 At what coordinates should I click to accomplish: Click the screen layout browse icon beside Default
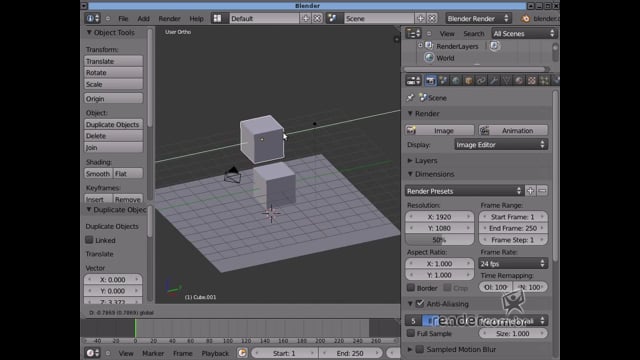tap(218, 18)
